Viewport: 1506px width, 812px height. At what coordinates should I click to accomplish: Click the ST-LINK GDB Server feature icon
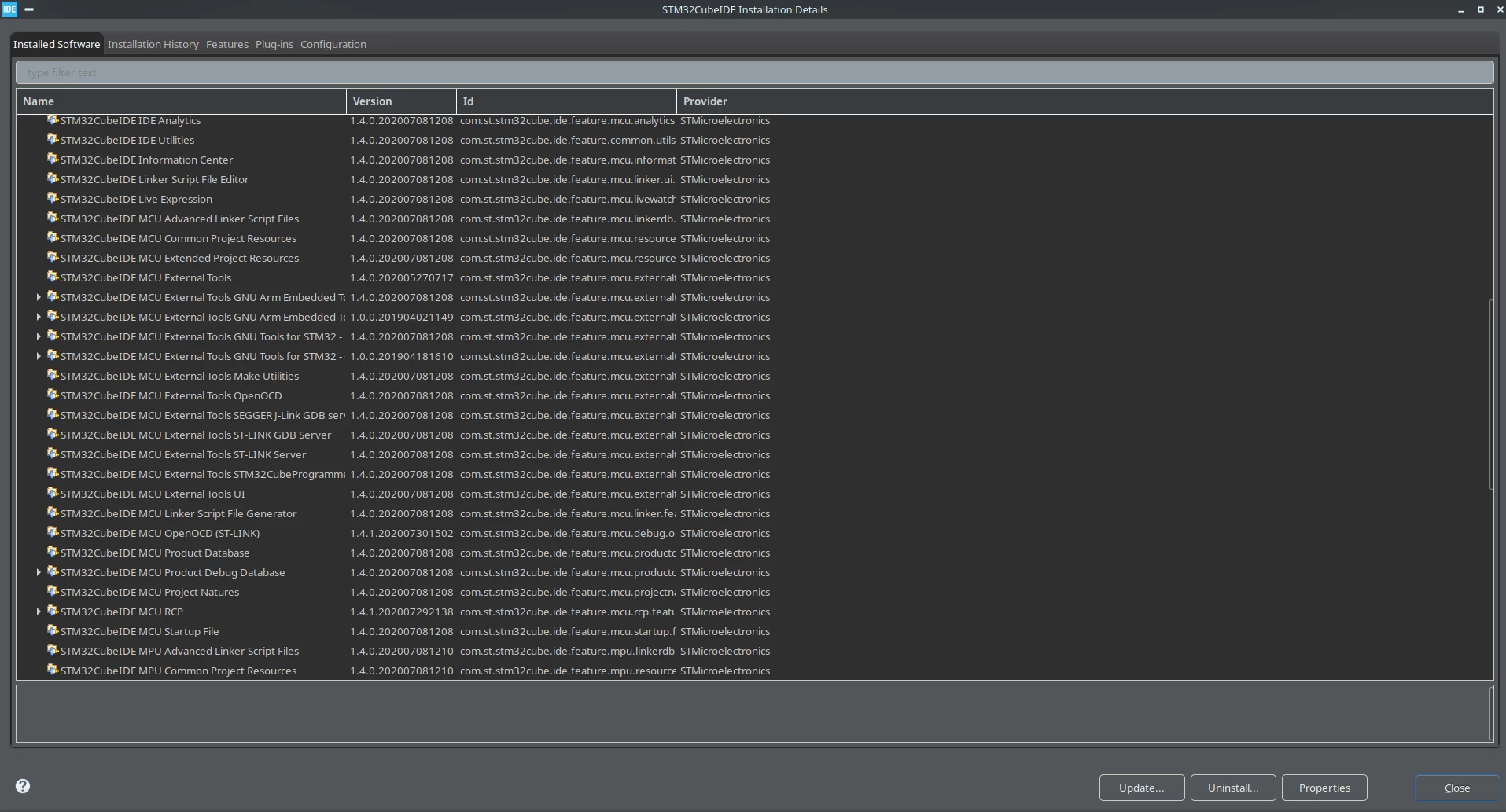click(53, 435)
